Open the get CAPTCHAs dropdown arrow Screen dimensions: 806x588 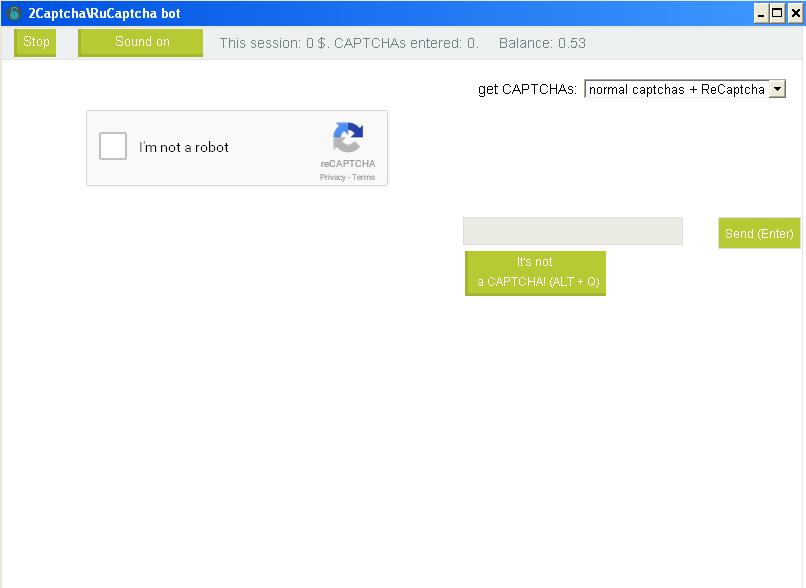point(777,89)
